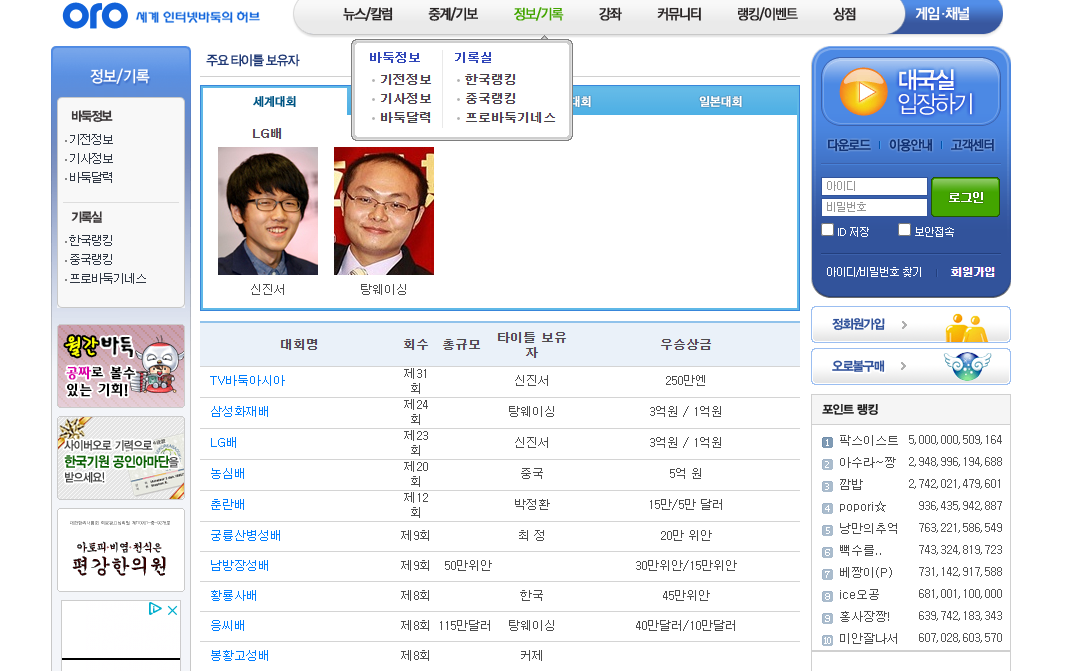Click sidebar 중국랭킹 link
This screenshot has width=1080, height=671.
tap(90, 259)
